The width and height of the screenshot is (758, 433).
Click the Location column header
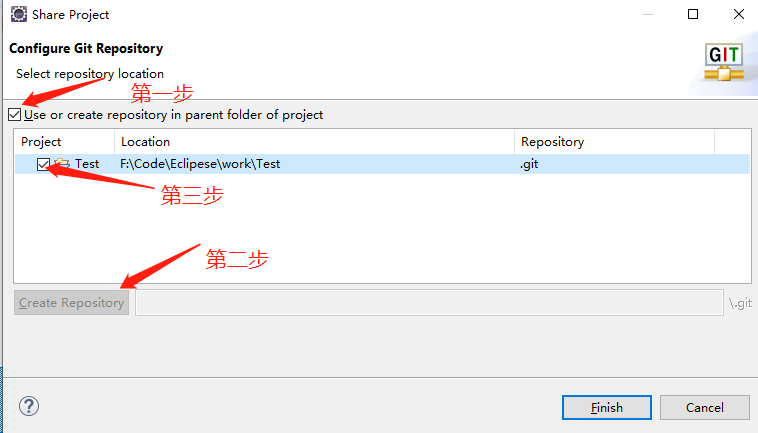point(145,142)
